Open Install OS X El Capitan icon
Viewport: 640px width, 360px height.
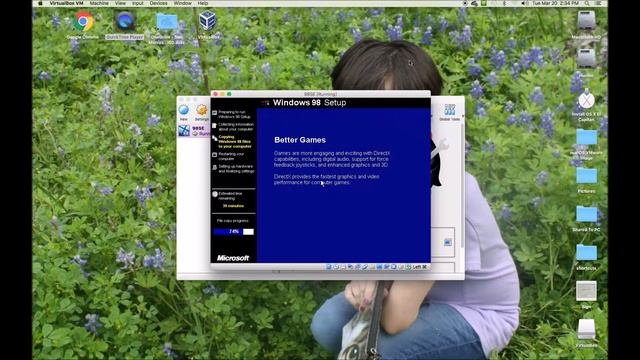pyautogui.click(x=587, y=100)
